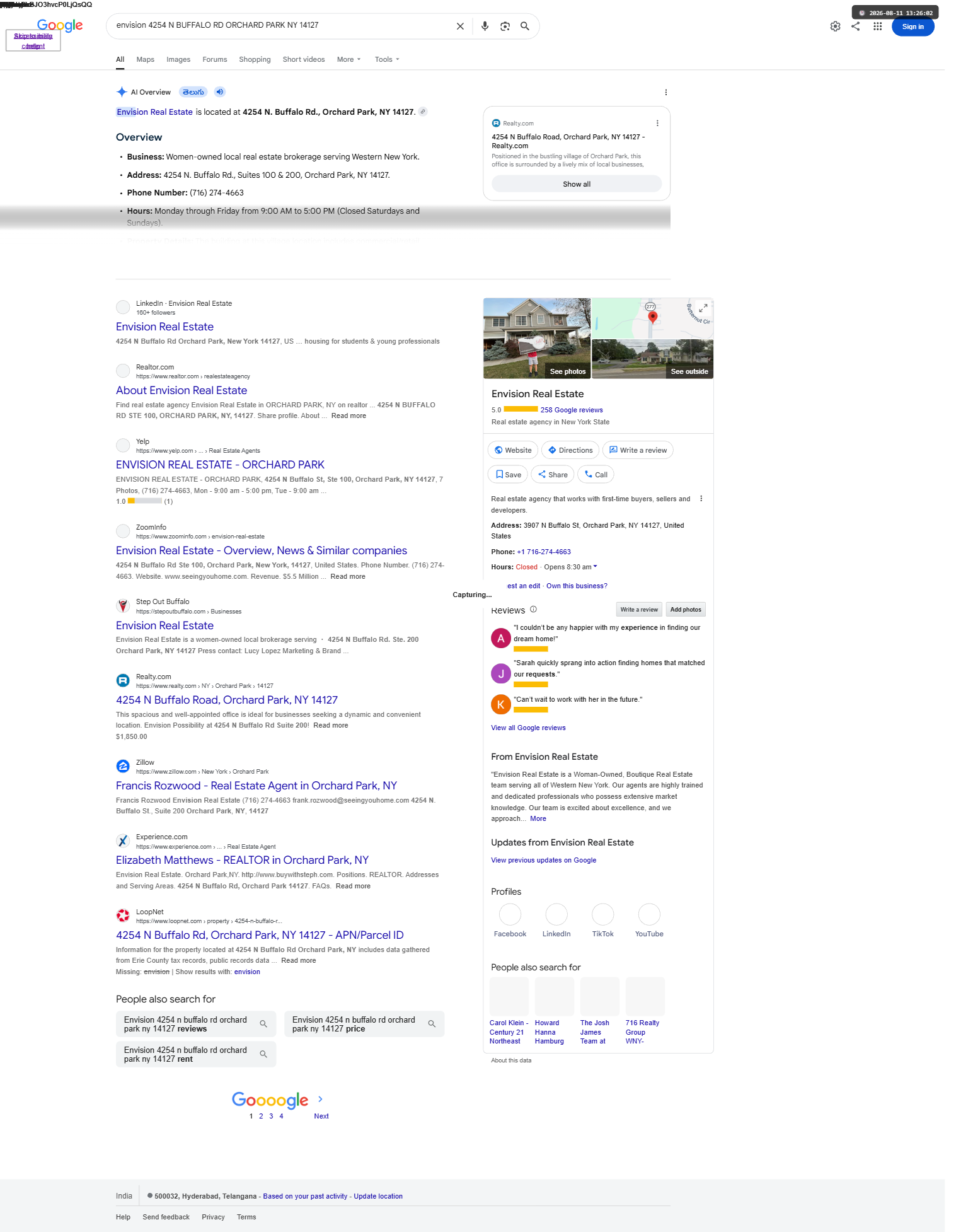
Task: Click the Add photos button
Action: [x=686, y=610]
